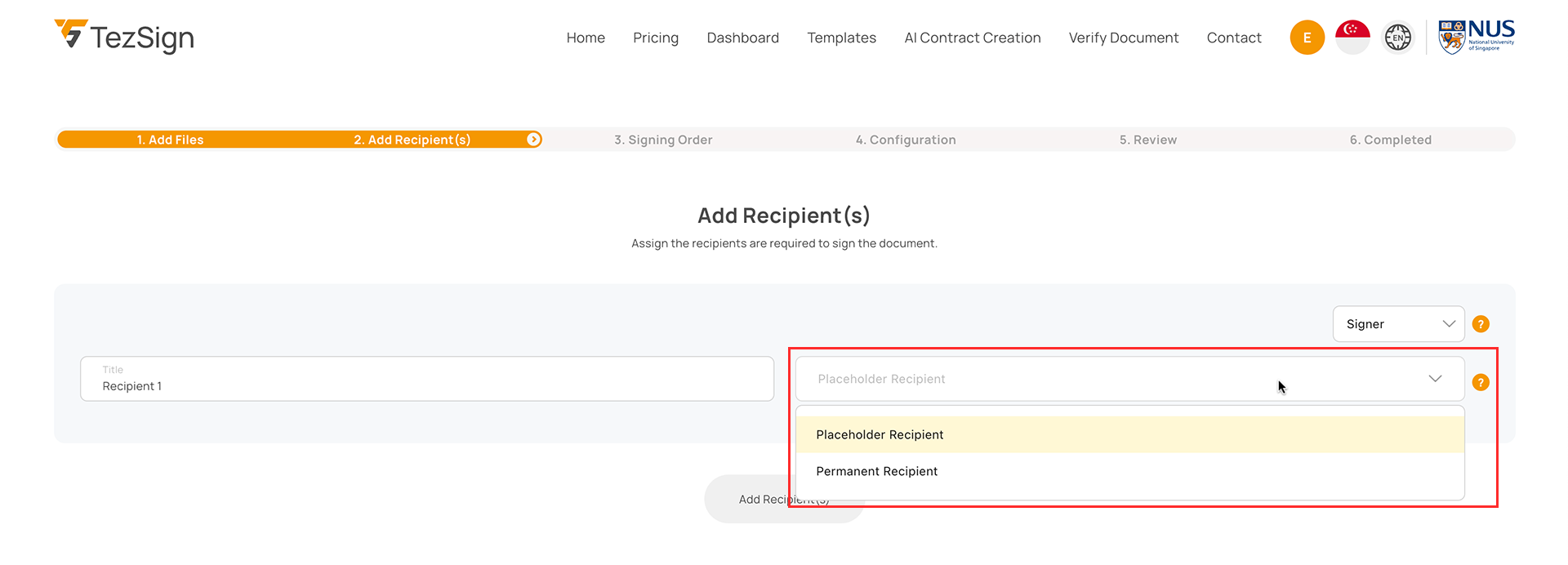
Task: Click the Singapore flag icon
Action: [x=1352, y=38]
